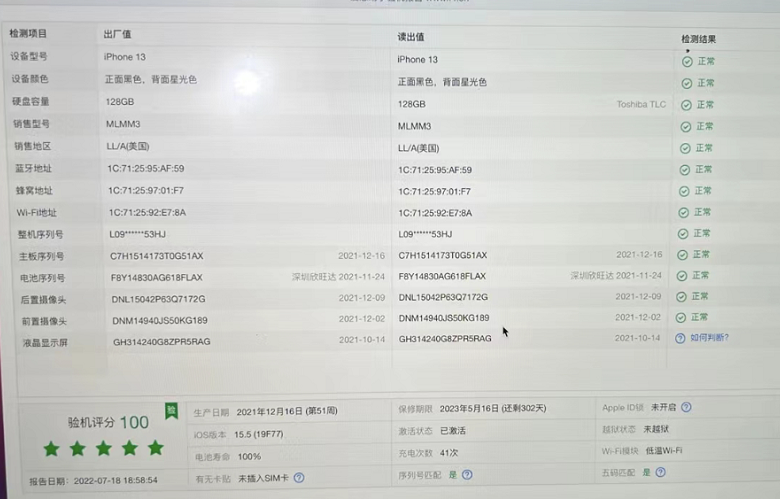
Task: Click the question icon beside 如何判断?
Action: pyautogui.click(x=680, y=338)
